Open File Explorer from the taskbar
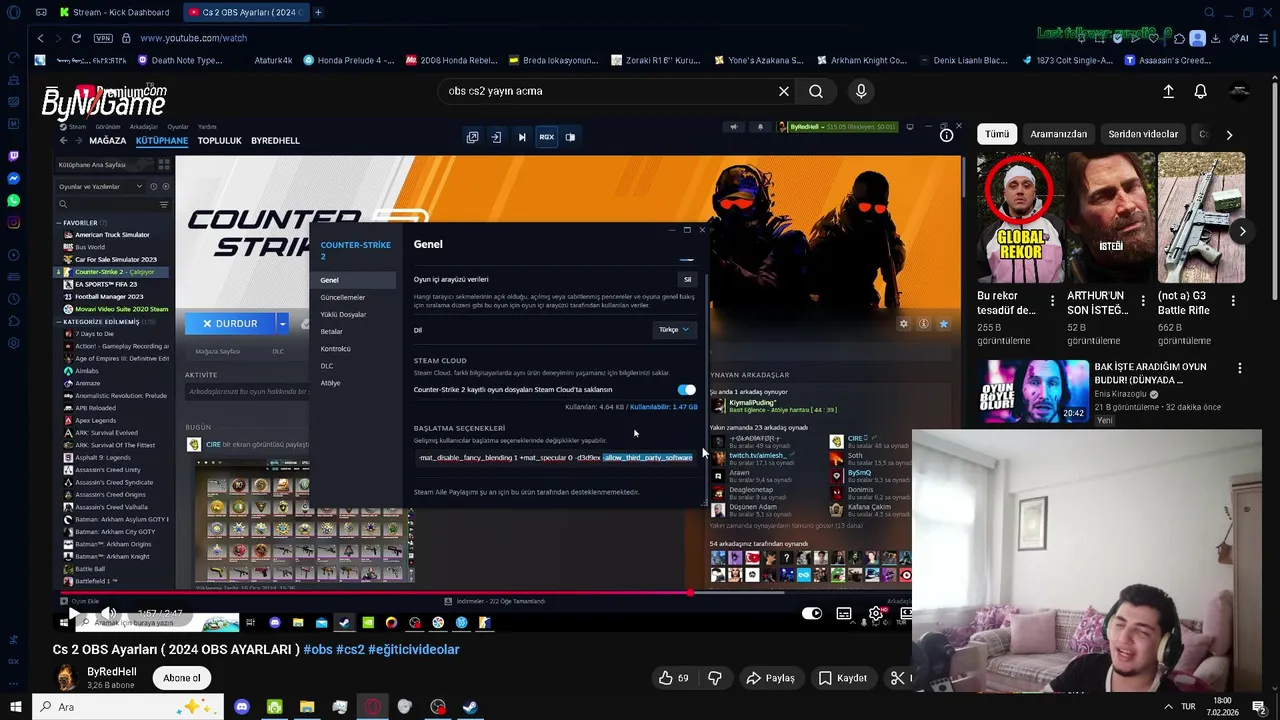Screen dimensions: 1280x720 pyautogui.click(x=307, y=707)
